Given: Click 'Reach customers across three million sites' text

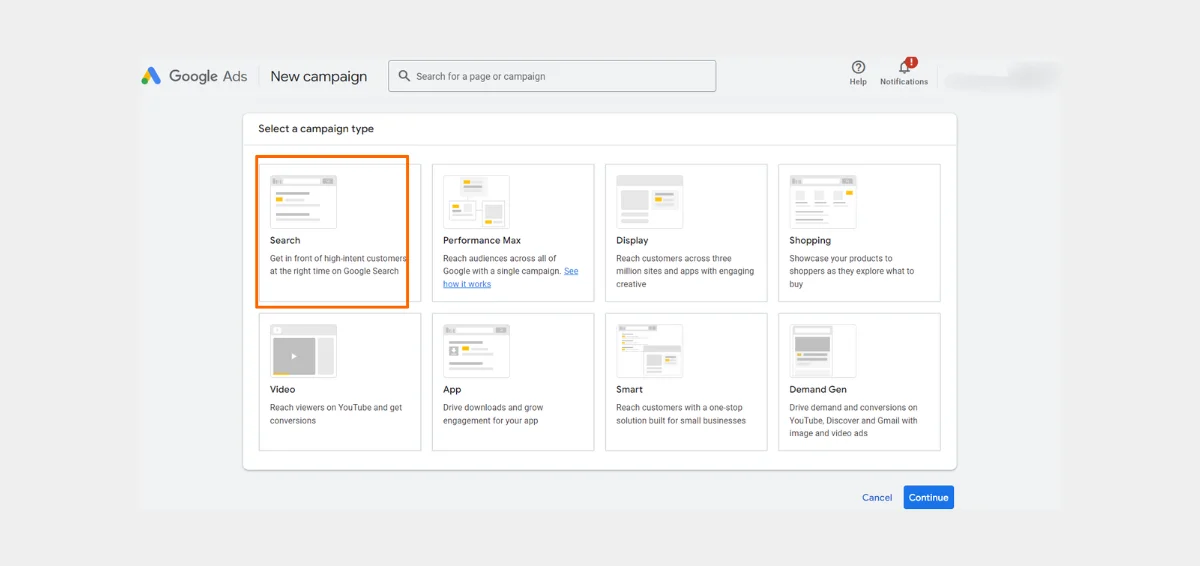Looking at the screenshot, I should [686, 271].
